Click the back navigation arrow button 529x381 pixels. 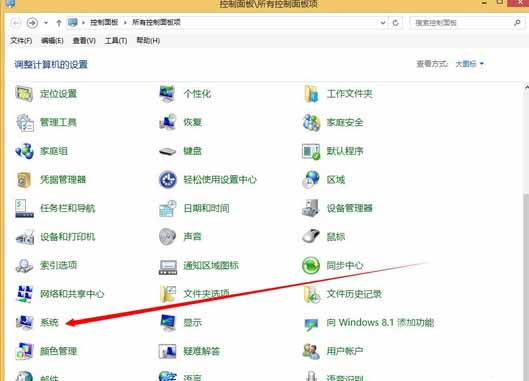[16, 23]
